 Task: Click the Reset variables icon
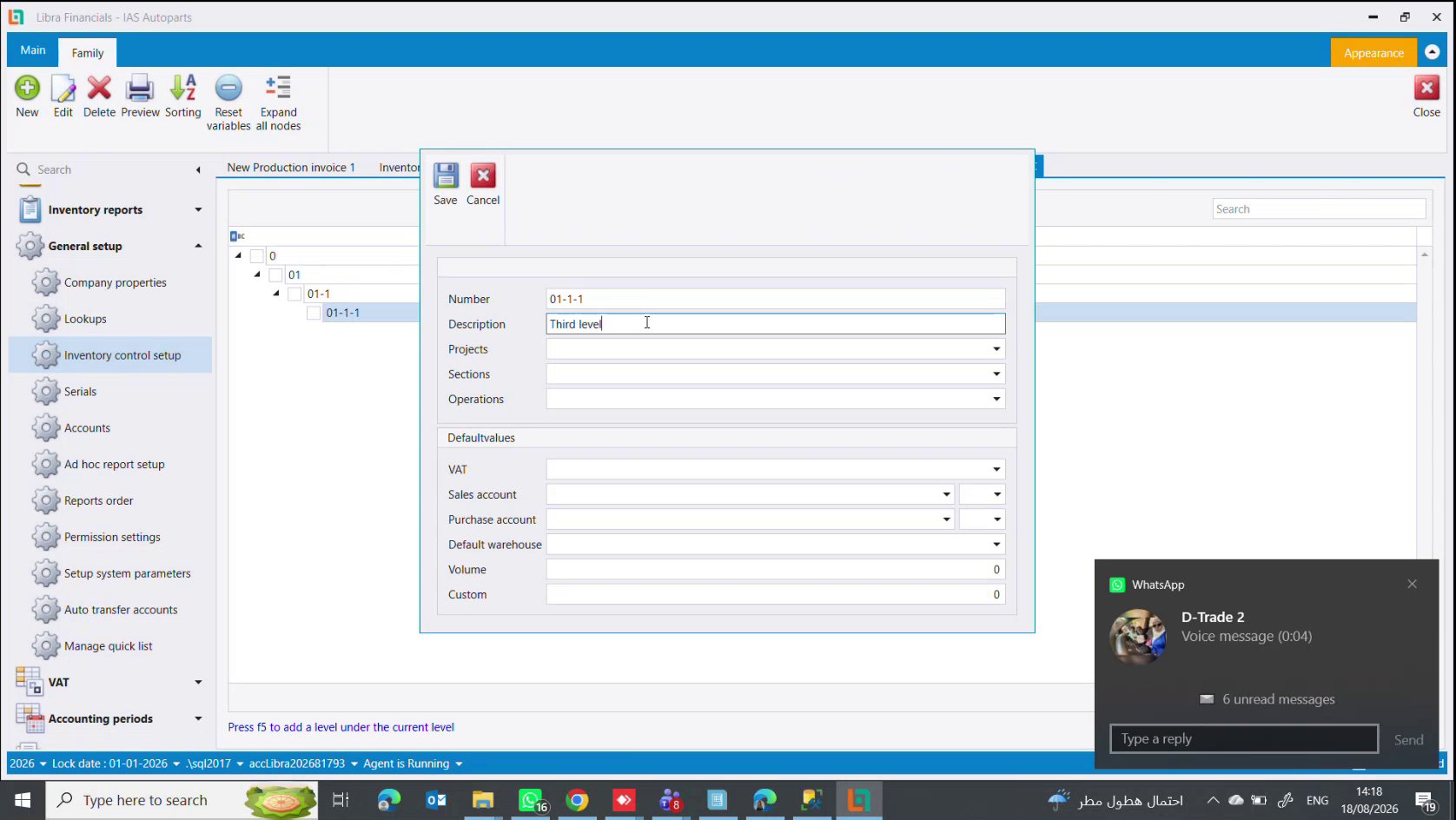(x=228, y=89)
